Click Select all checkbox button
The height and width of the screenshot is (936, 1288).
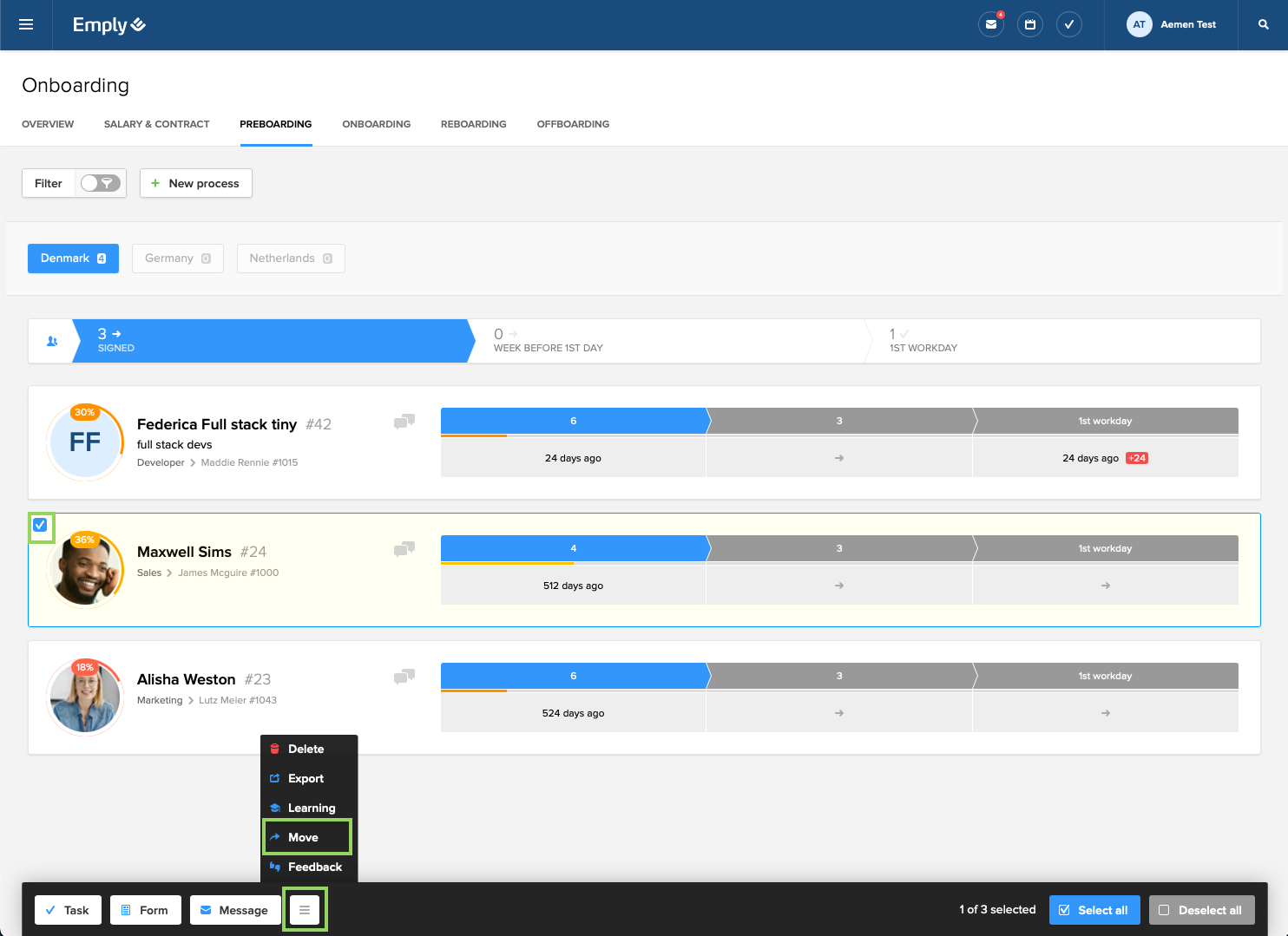click(1093, 910)
